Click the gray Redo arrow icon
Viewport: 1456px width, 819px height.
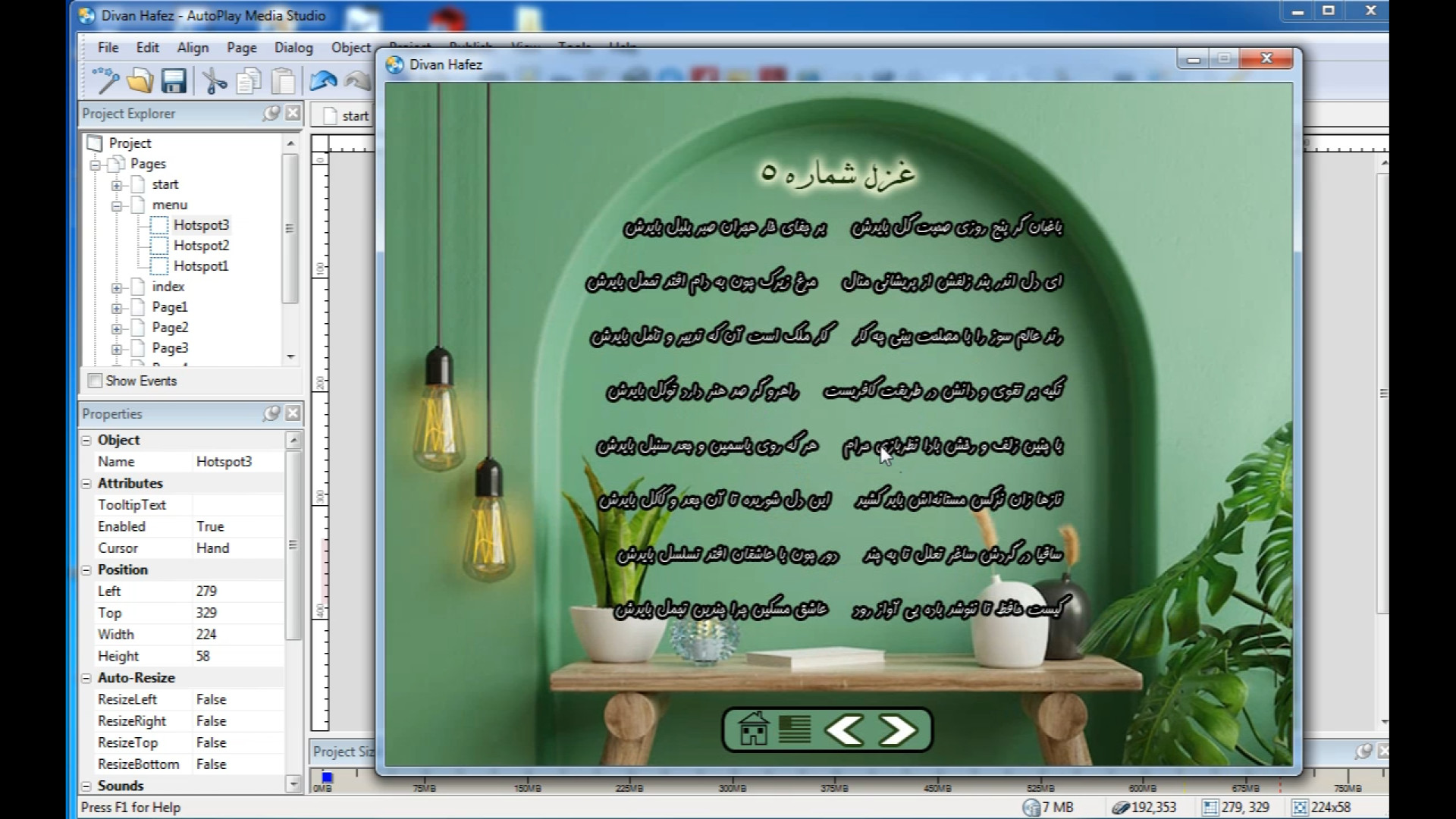(x=357, y=80)
